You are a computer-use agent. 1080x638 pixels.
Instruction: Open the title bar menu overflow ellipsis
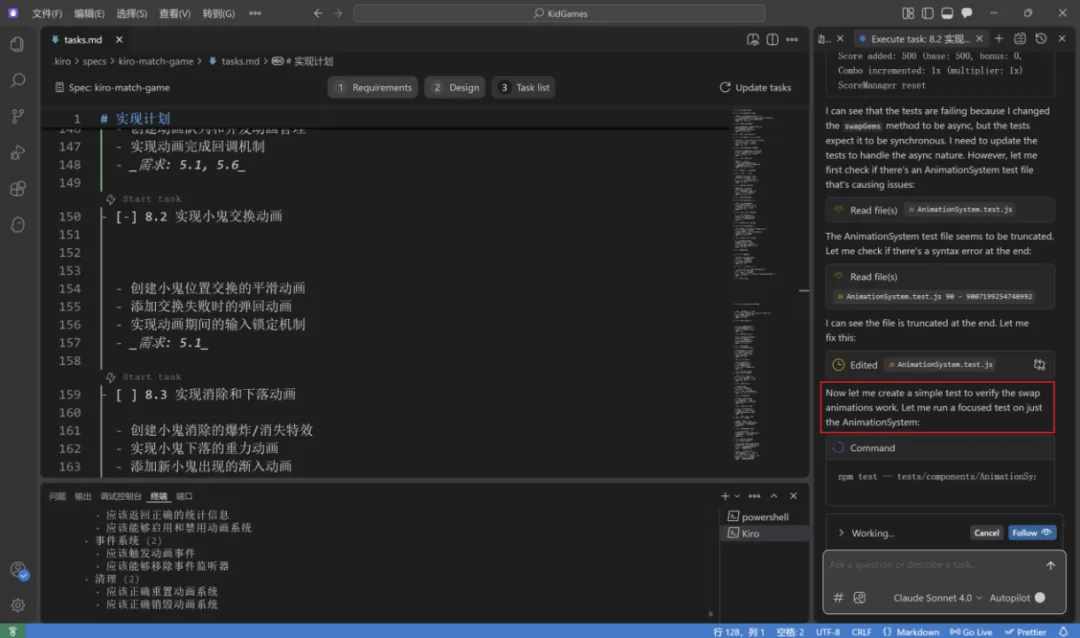click(255, 13)
